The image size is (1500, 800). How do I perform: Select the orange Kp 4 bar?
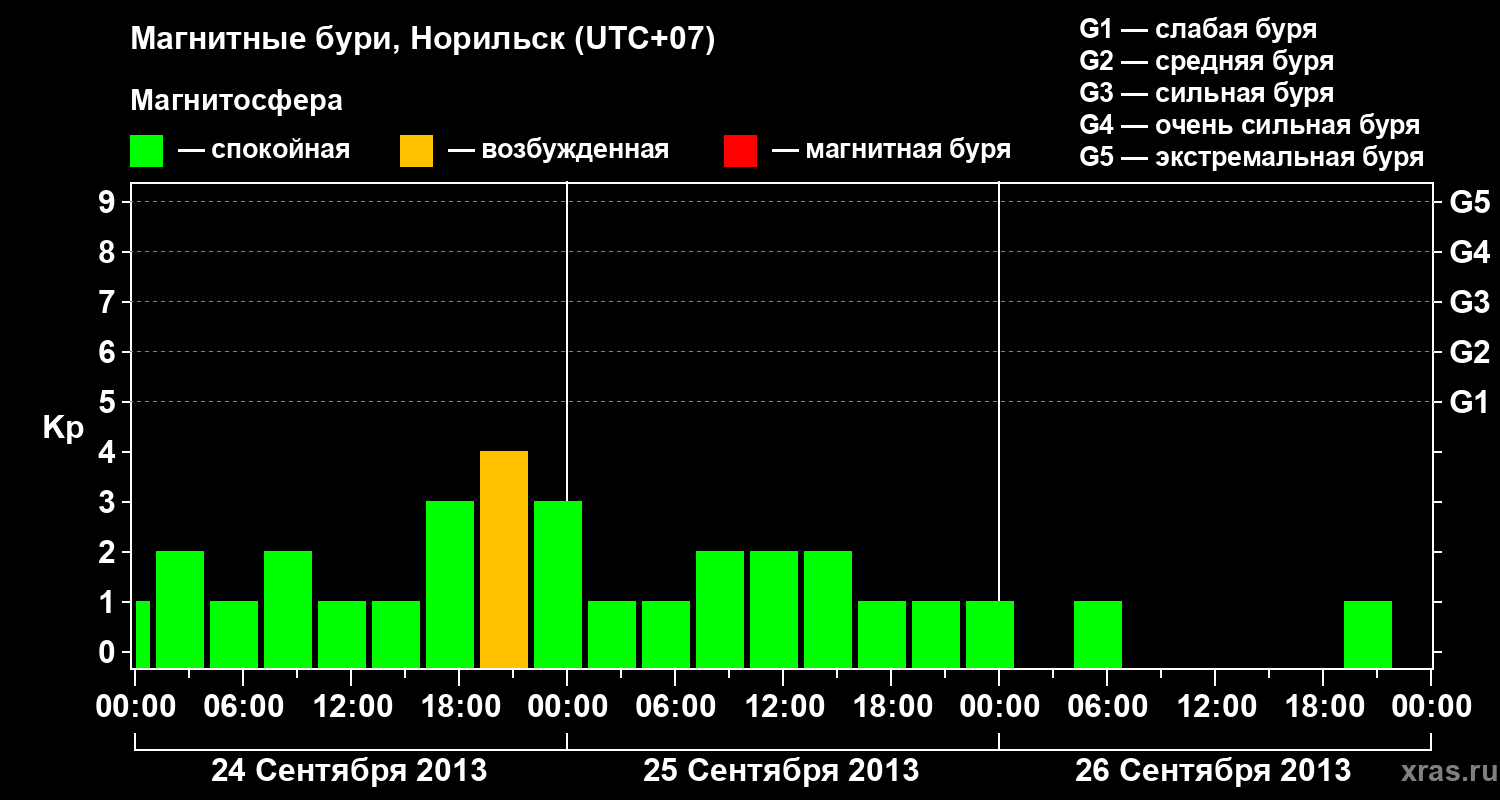(504, 559)
